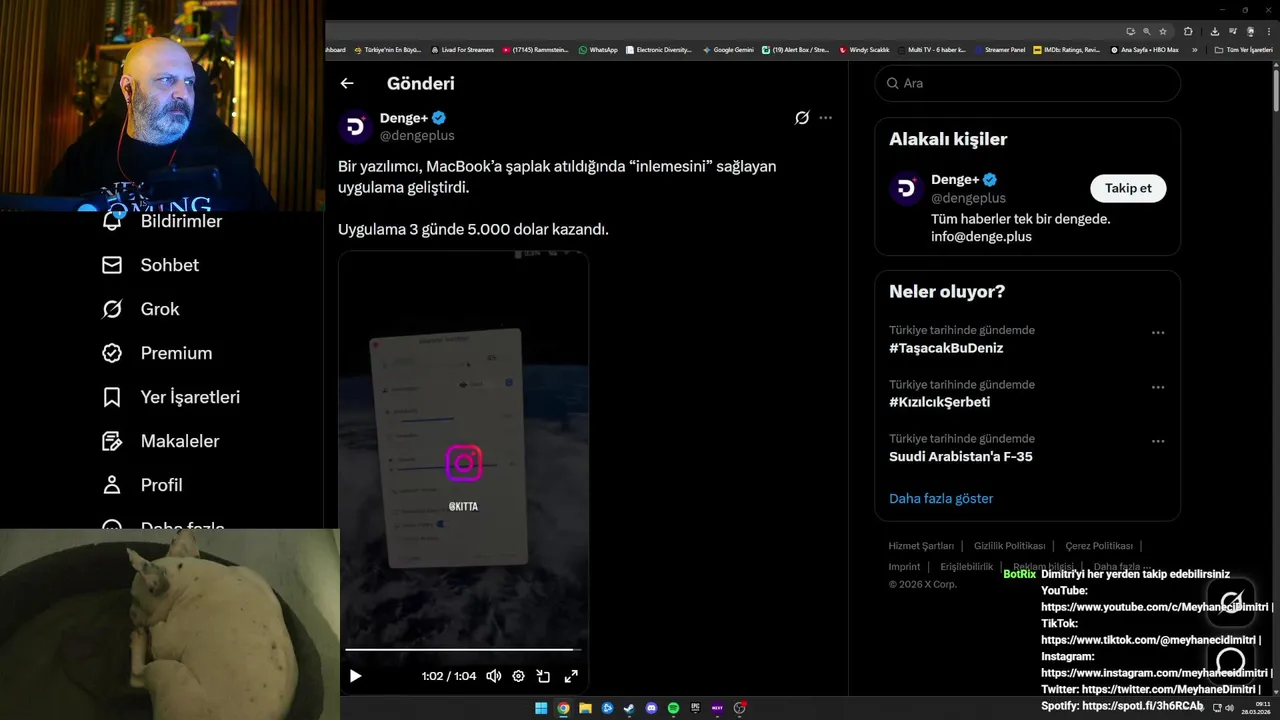Play the video in the post
1280x720 pixels.
pyautogui.click(x=355, y=676)
